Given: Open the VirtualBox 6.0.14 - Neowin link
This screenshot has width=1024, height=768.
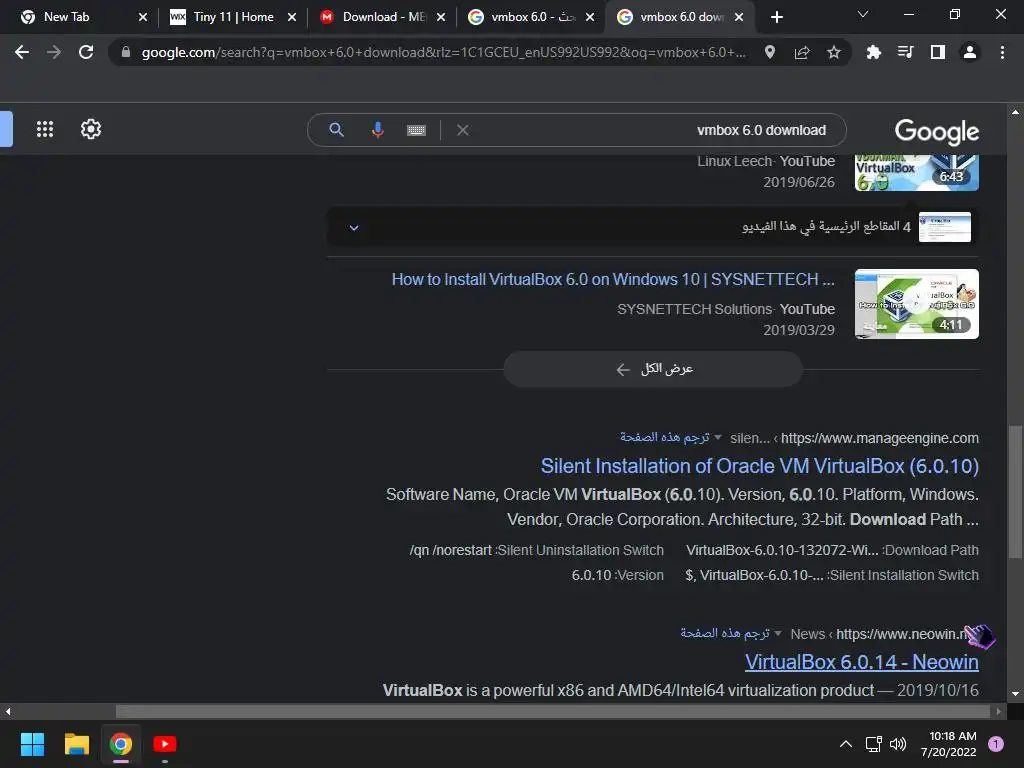Looking at the screenshot, I should pos(861,662).
